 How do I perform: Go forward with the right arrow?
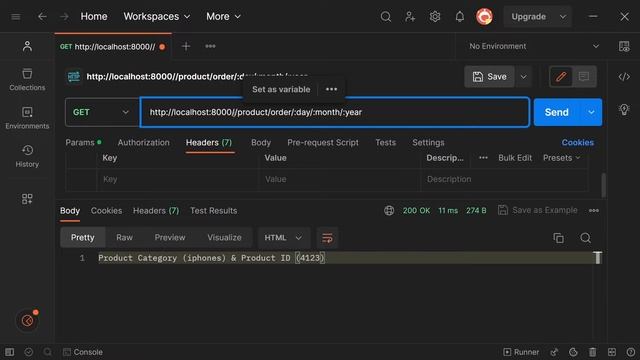coord(64,17)
